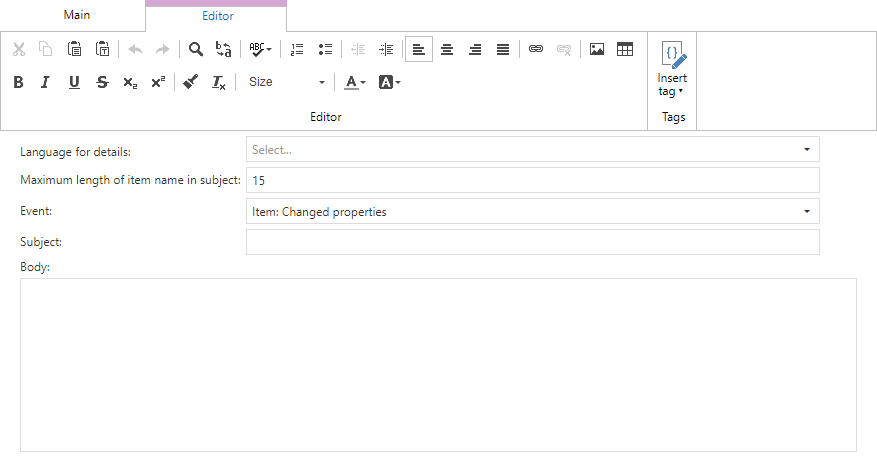Switch to the Main tab

pos(76,15)
